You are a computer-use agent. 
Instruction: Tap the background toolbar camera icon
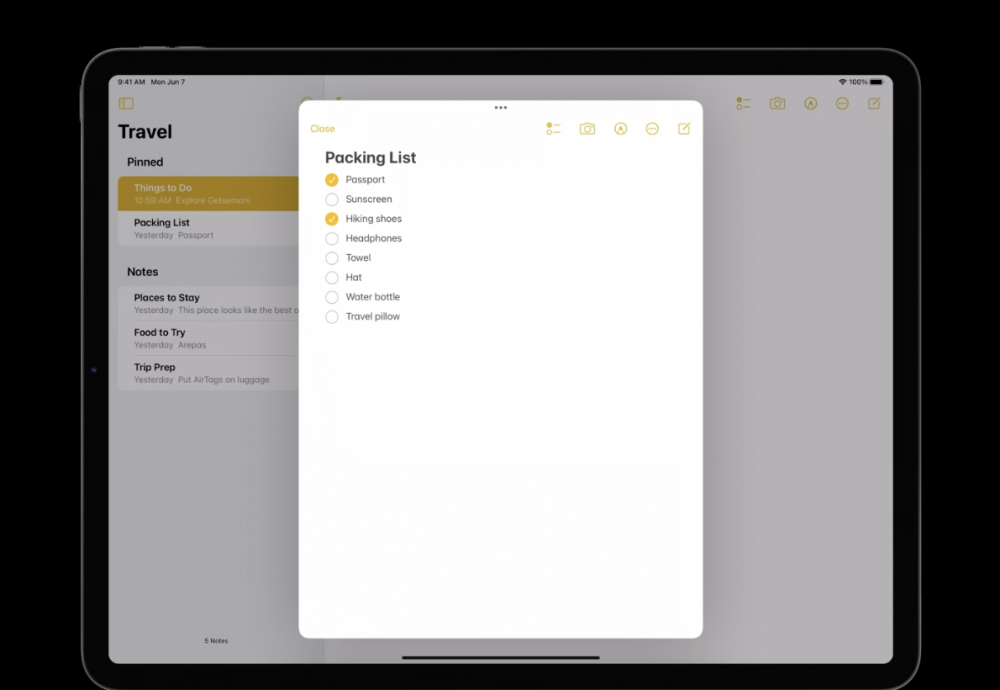pyautogui.click(x=777, y=103)
